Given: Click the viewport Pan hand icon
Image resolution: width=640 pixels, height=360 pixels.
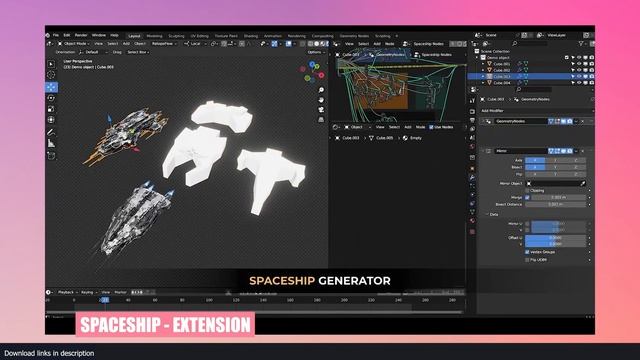Looking at the screenshot, I should coord(321,100).
